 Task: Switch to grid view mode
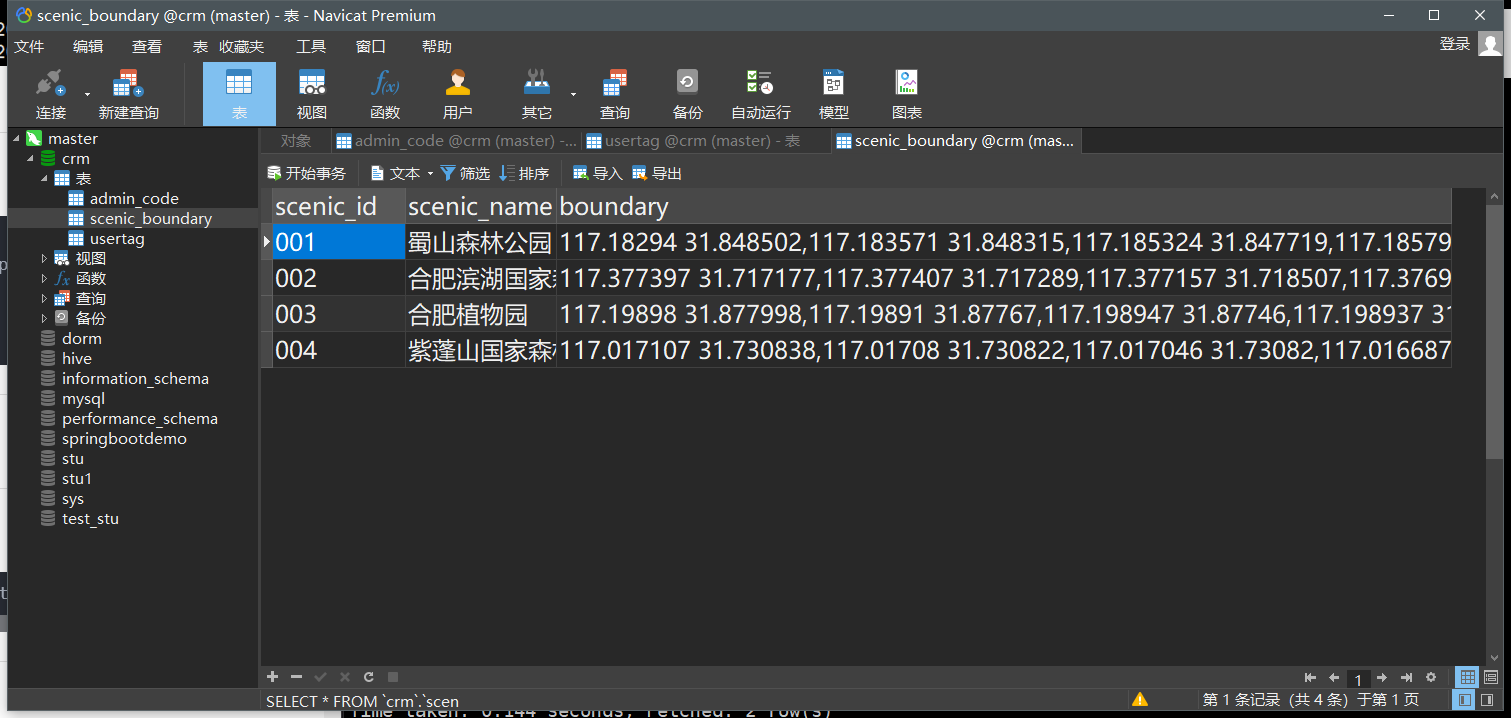coord(1467,677)
